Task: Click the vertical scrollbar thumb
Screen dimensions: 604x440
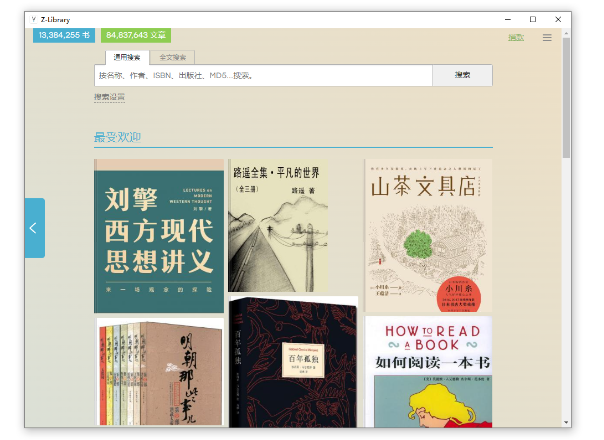Action: point(566,98)
